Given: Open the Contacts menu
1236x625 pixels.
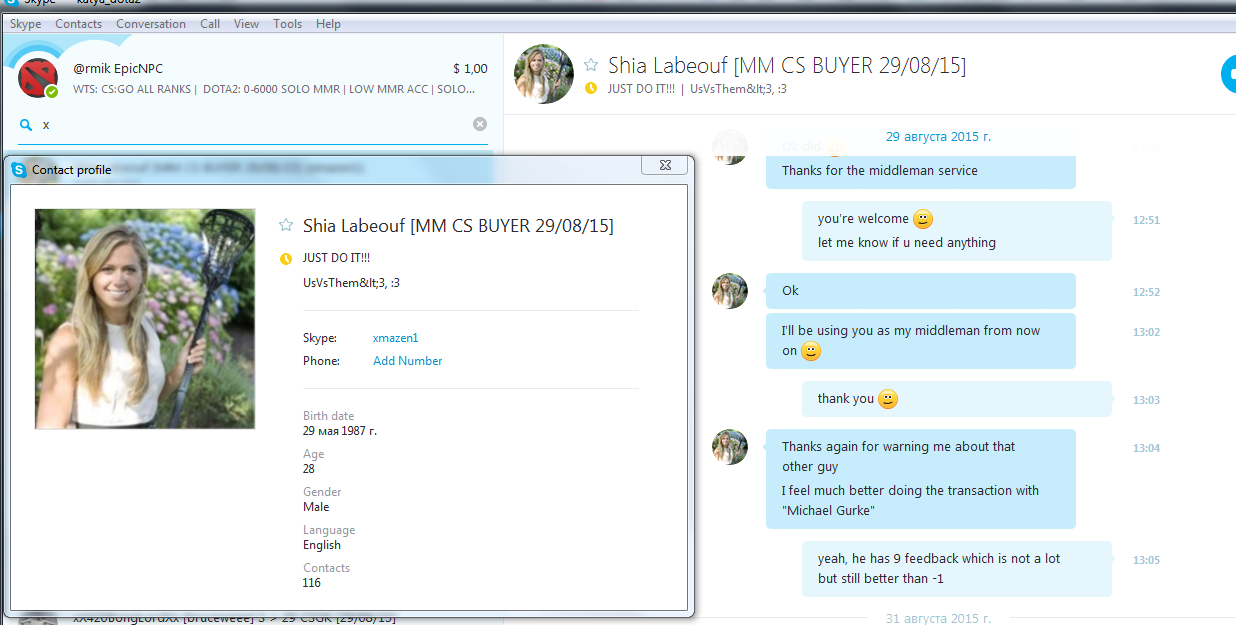Looking at the screenshot, I should tap(78, 24).
